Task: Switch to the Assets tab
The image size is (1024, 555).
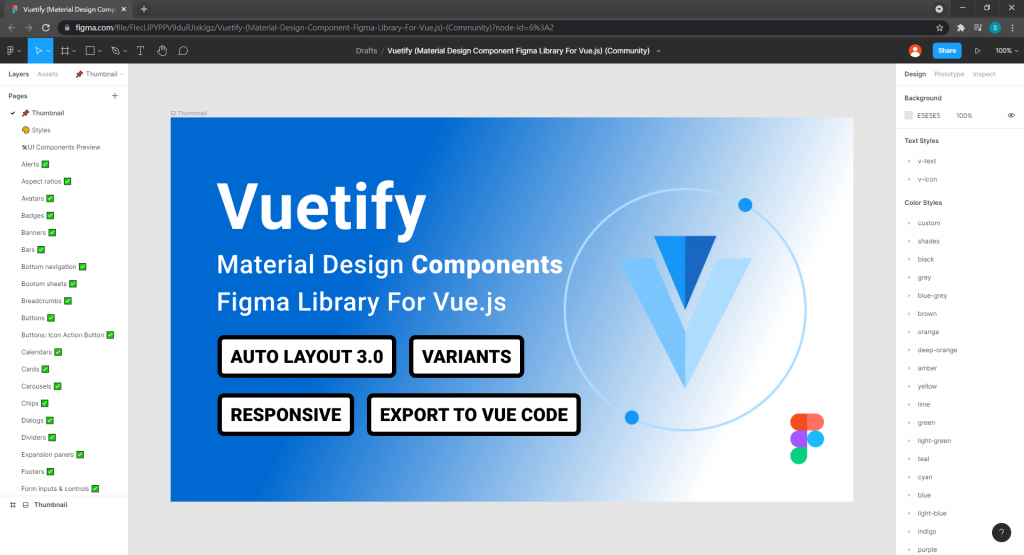Action: [x=48, y=74]
